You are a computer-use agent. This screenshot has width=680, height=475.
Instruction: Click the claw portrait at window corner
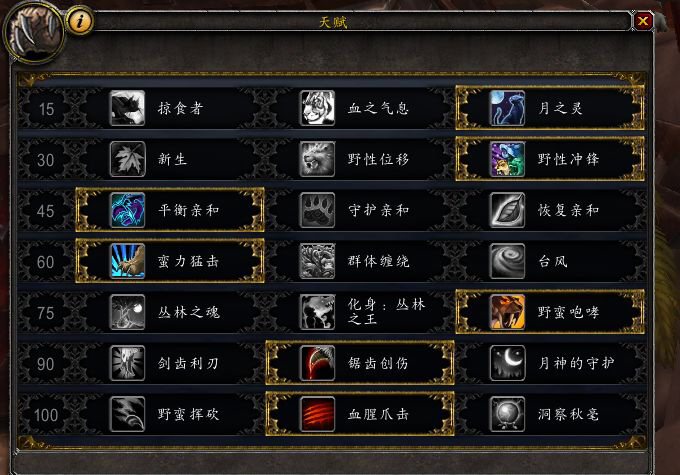pyautogui.click(x=33, y=33)
